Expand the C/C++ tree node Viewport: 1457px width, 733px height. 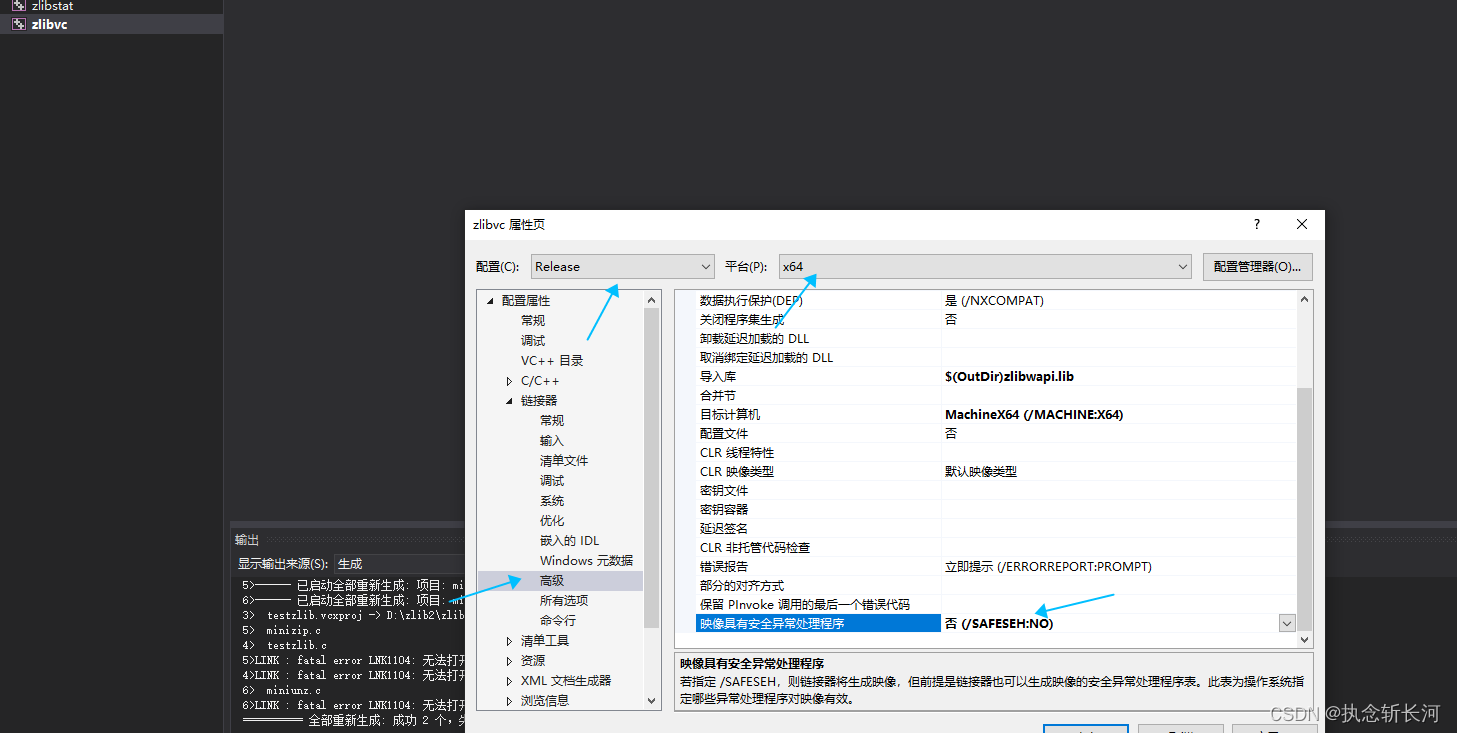[510, 381]
